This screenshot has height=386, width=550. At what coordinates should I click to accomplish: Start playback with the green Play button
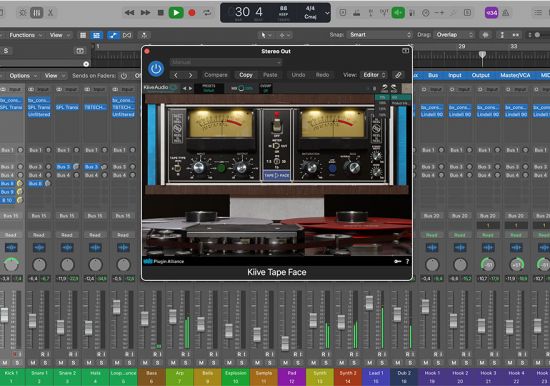[176, 13]
